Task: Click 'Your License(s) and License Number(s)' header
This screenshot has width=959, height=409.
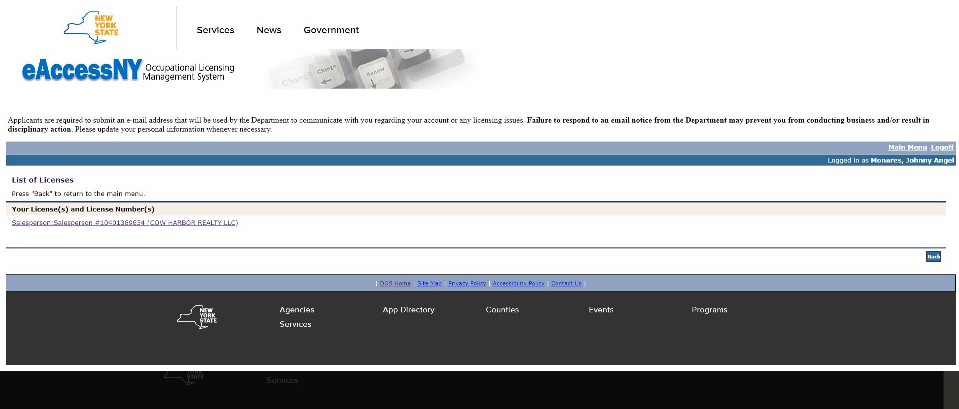Action: [x=83, y=209]
